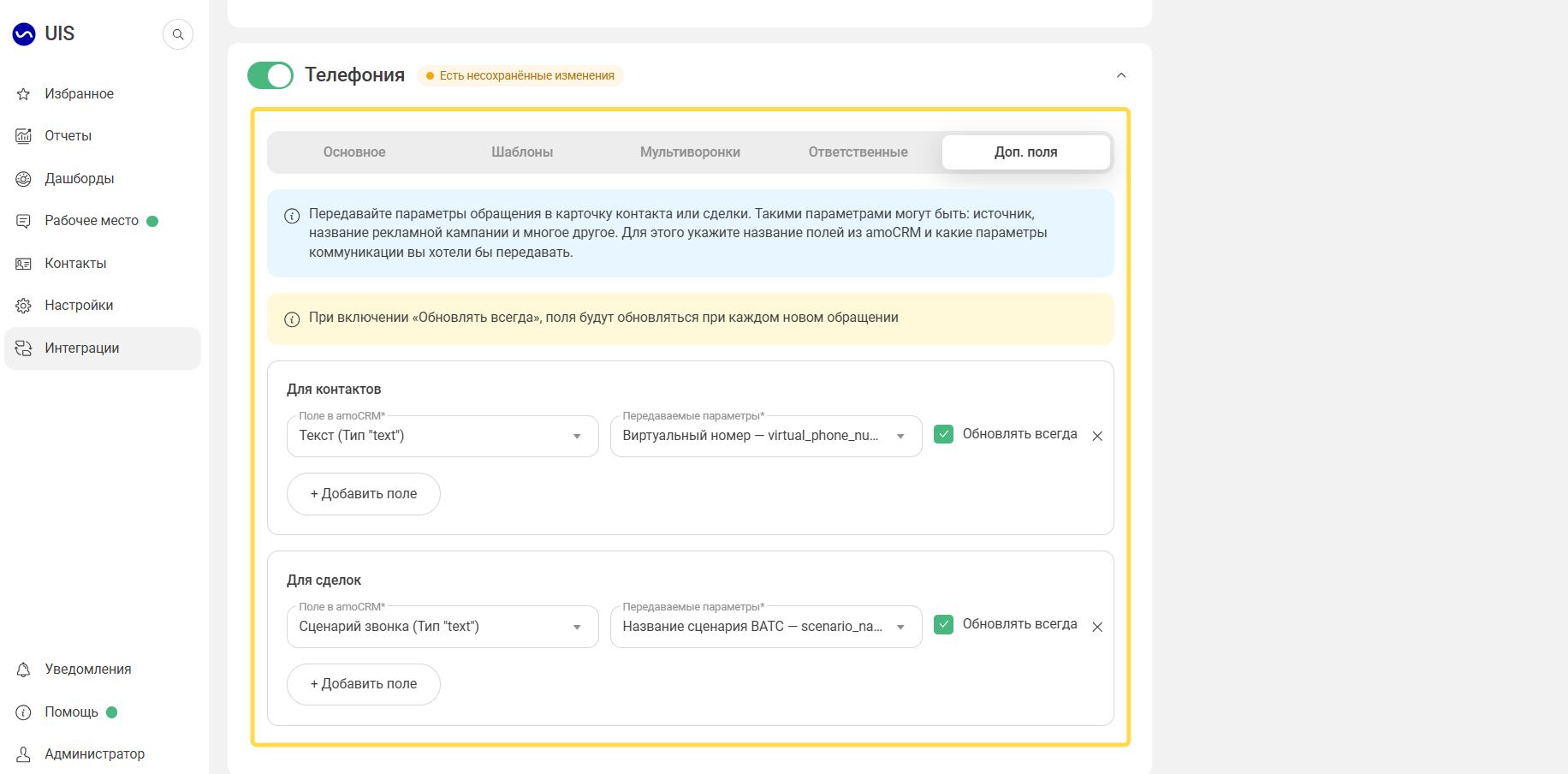Switch to the Мультиворонки tab

click(690, 152)
